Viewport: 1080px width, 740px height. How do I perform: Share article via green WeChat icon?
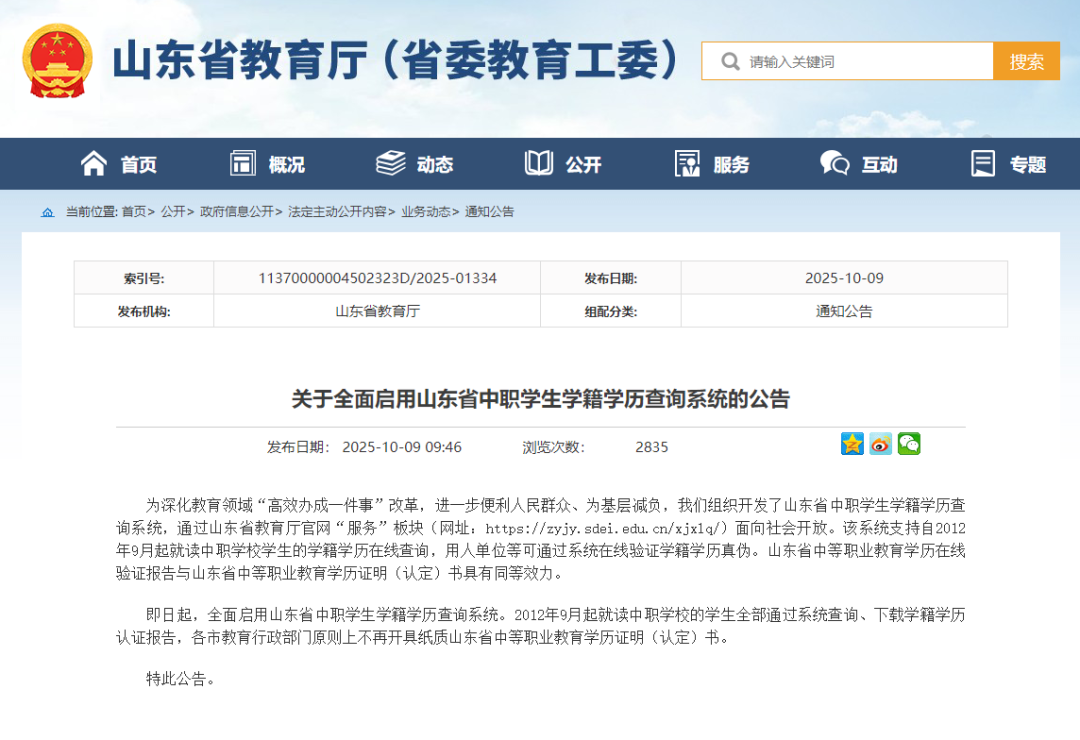(x=908, y=444)
